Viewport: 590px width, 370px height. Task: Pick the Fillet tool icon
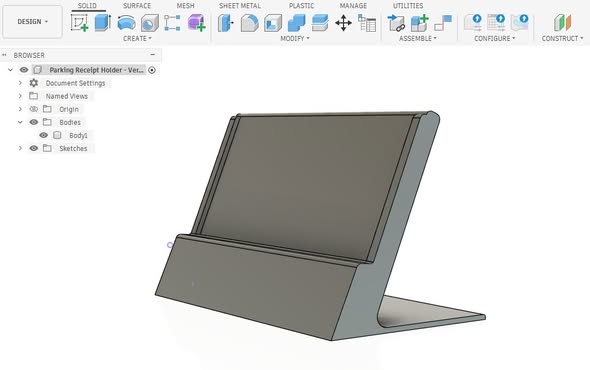(249, 23)
